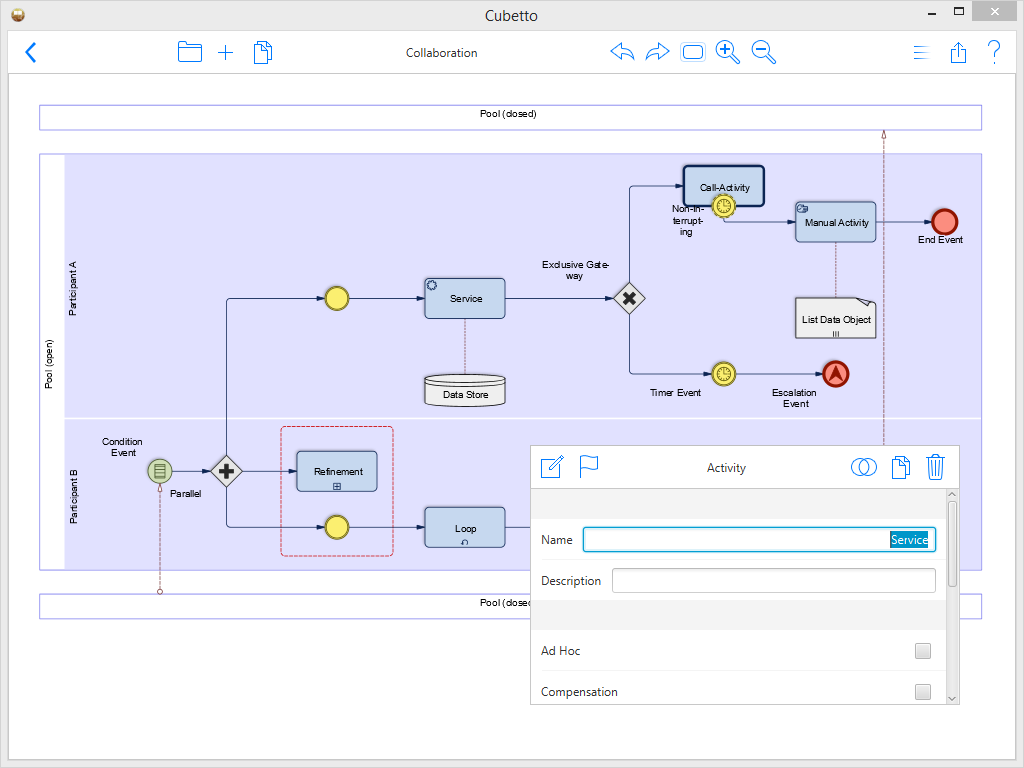
Task: Open the help question mark icon
Action: tap(994, 52)
